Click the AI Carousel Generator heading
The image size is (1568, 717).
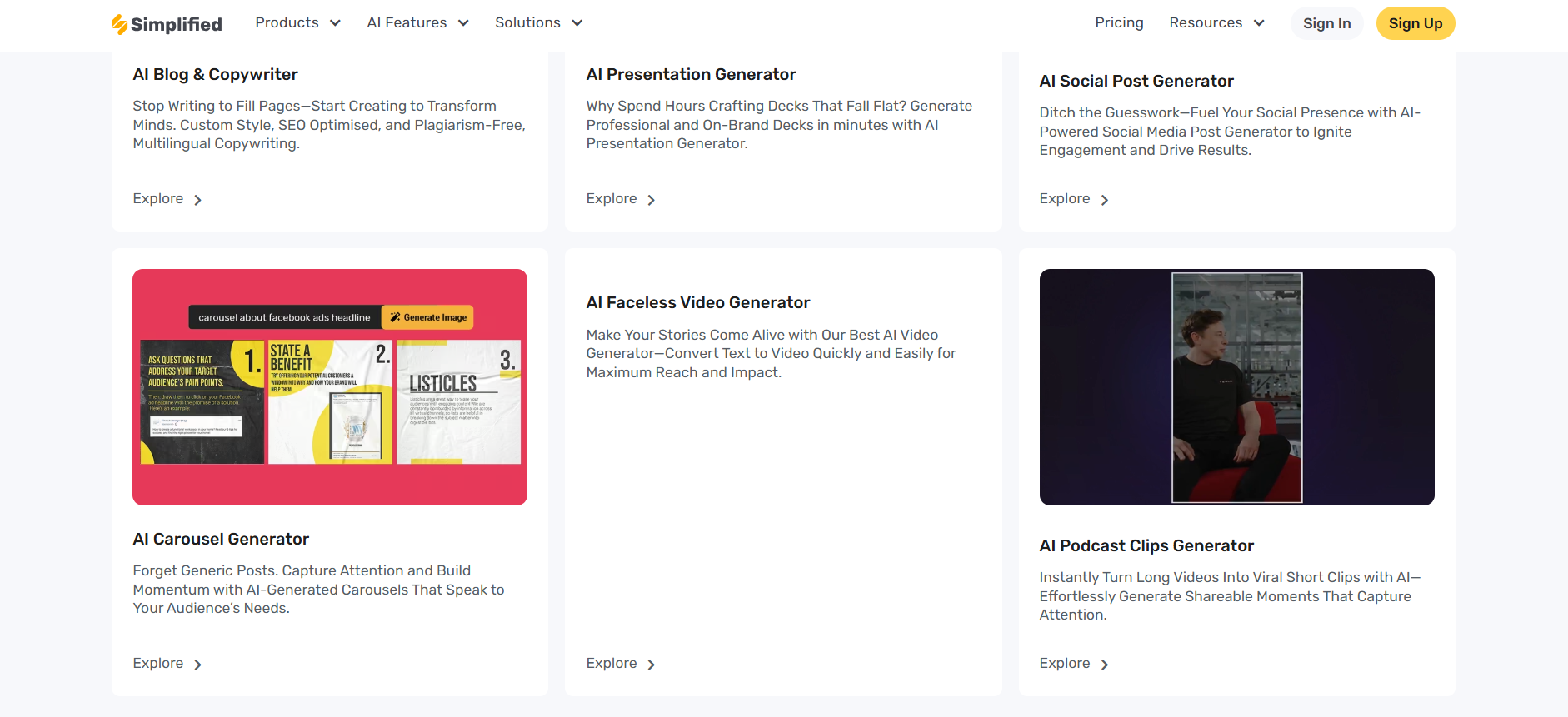point(221,539)
